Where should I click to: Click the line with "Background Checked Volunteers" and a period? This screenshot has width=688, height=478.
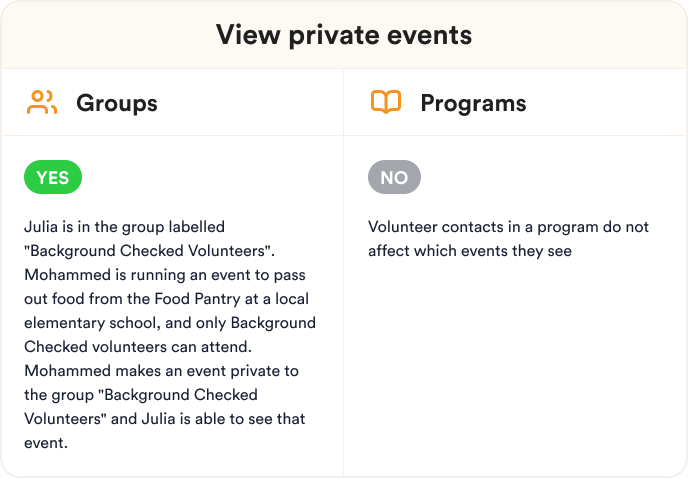[x=149, y=251]
